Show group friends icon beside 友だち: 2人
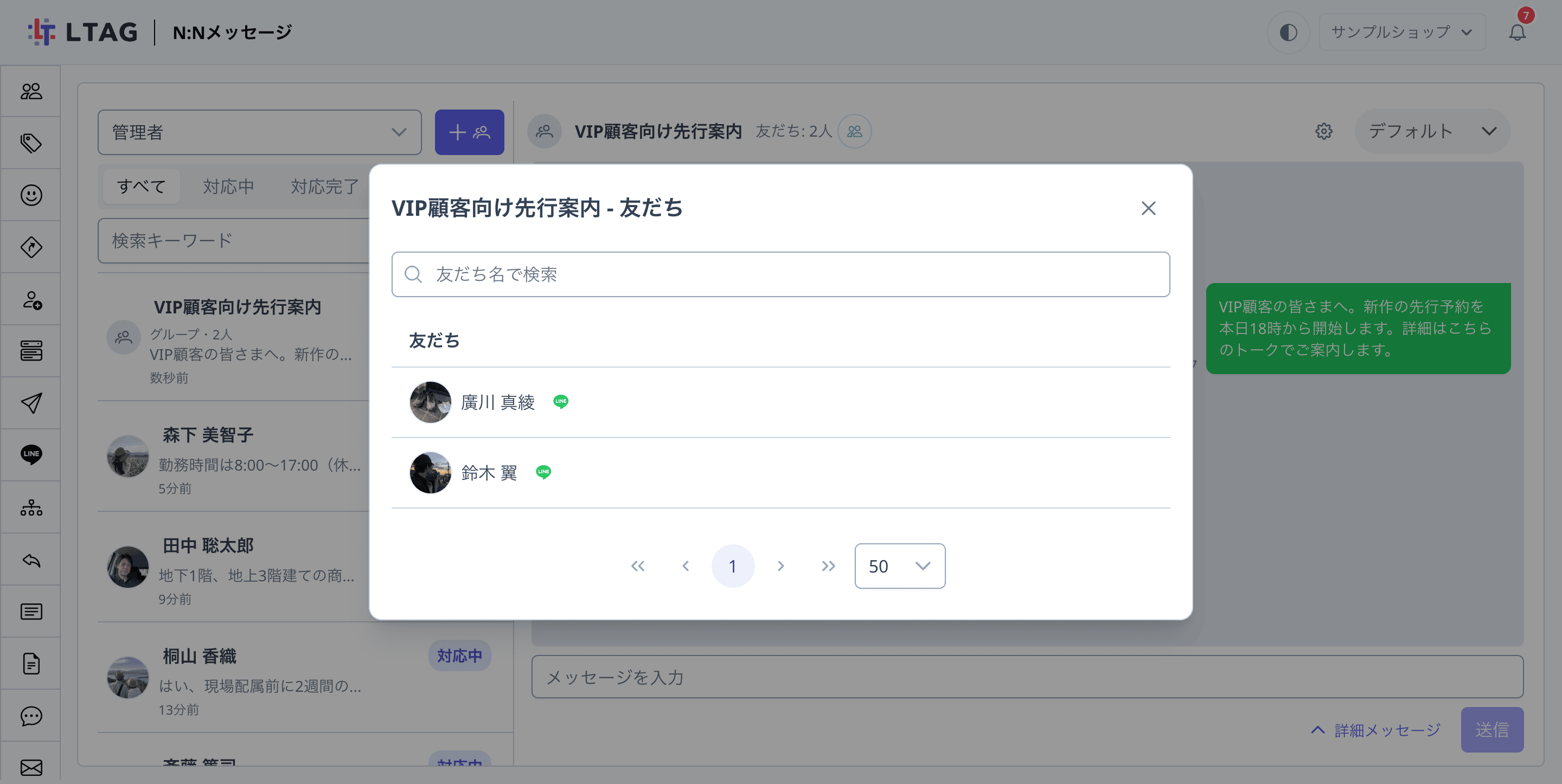This screenshot has width=1562, height=784. coord(854,131)
